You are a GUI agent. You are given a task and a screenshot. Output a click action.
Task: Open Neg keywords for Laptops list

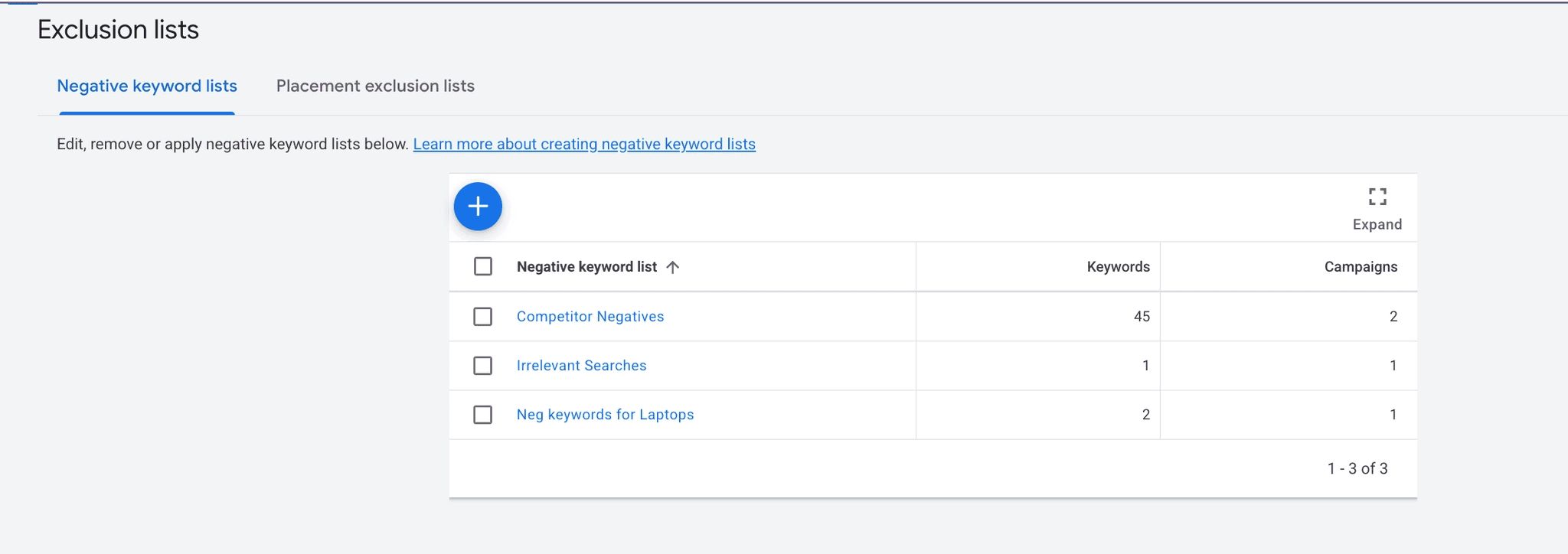(x=605, y=415)
